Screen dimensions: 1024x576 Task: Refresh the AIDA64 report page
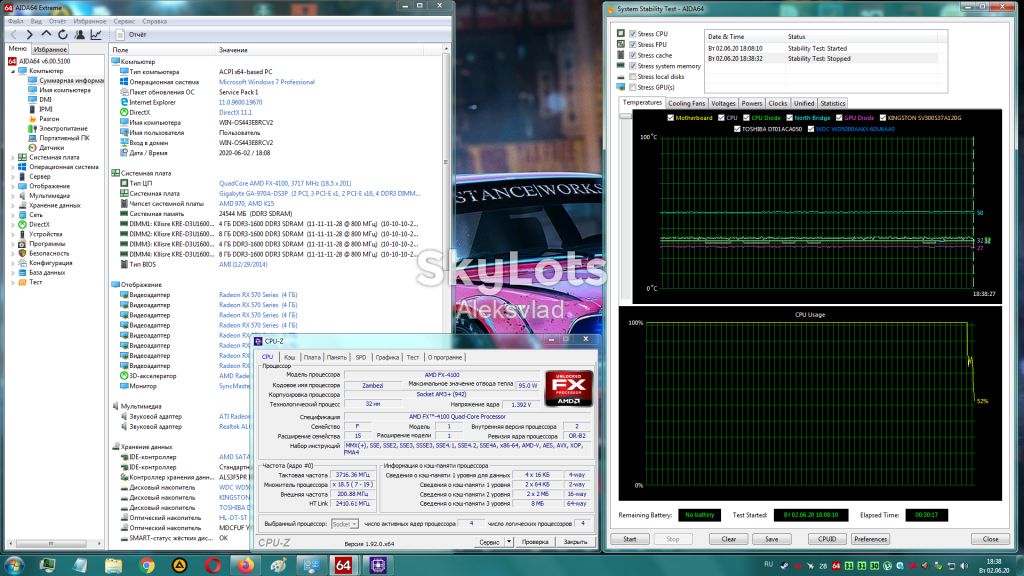[x=63, y=35]
